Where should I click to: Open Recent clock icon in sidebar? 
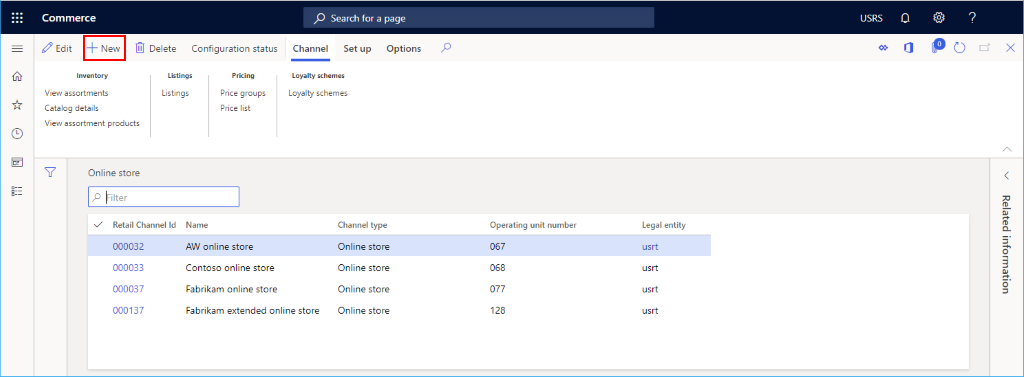pyautogui.click(x=18, y=133)
